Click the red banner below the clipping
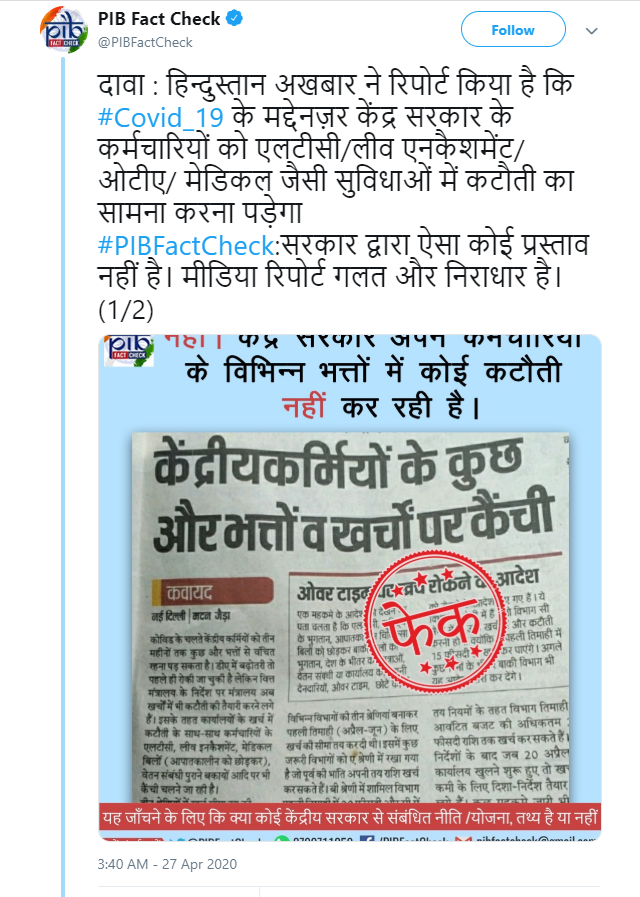Image resolution: width=640 pixels, height=897 pixels. pyautogui.click(x=350, y=817)
